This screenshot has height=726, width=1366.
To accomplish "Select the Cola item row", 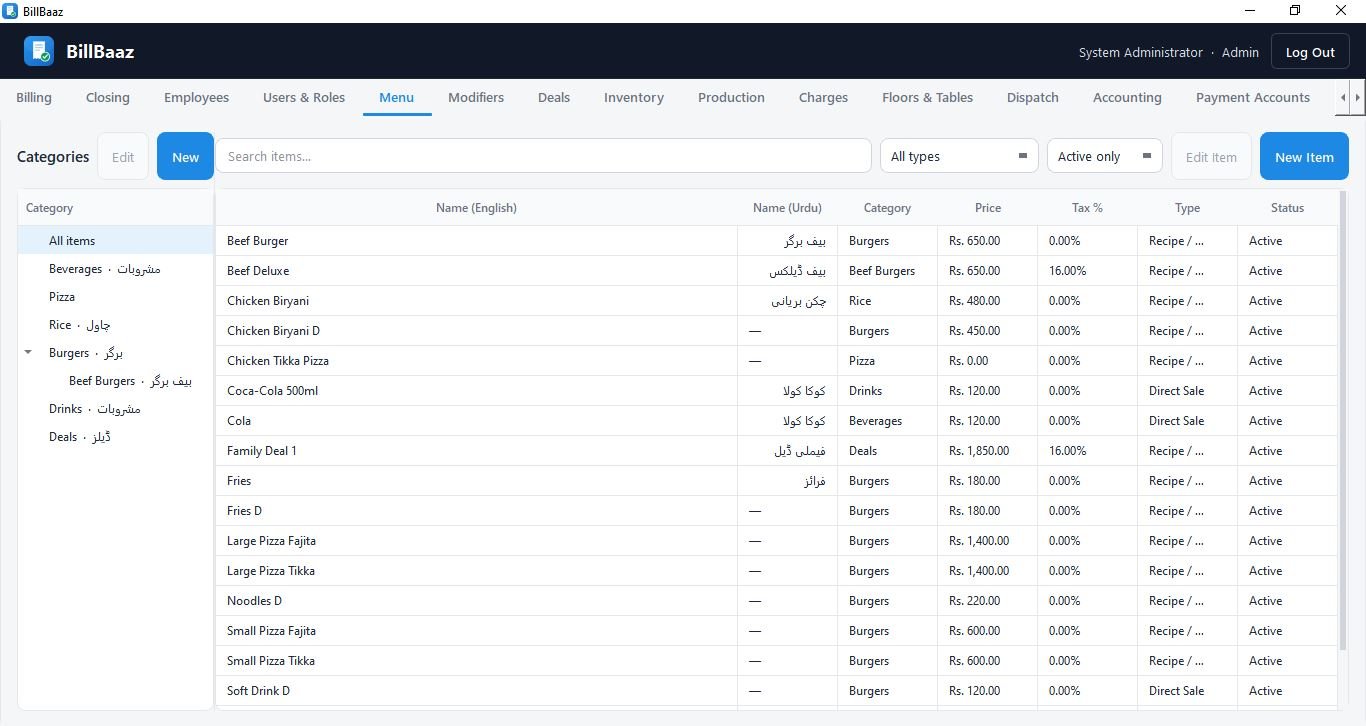I will (x=777, y=421).
